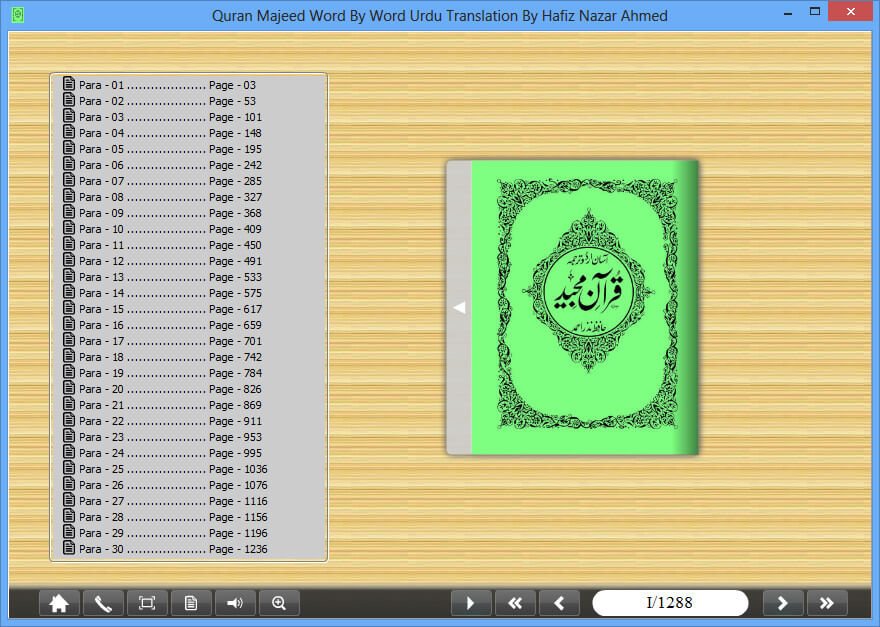Minimize the Quran Majeed window
Image resolution: width=880 pixels, height=627 pixels.
click(788, 12)
